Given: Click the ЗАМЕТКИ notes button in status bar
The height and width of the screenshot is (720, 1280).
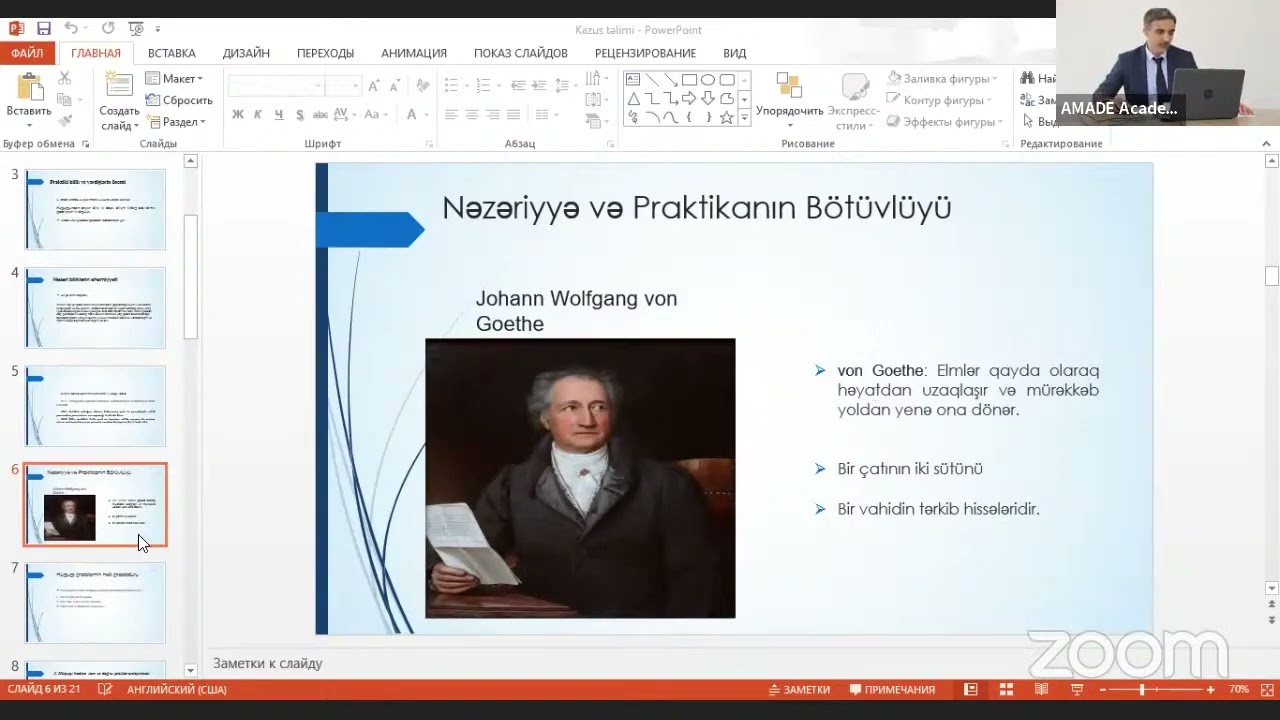Looking at the screenshot, I should 799,690.
